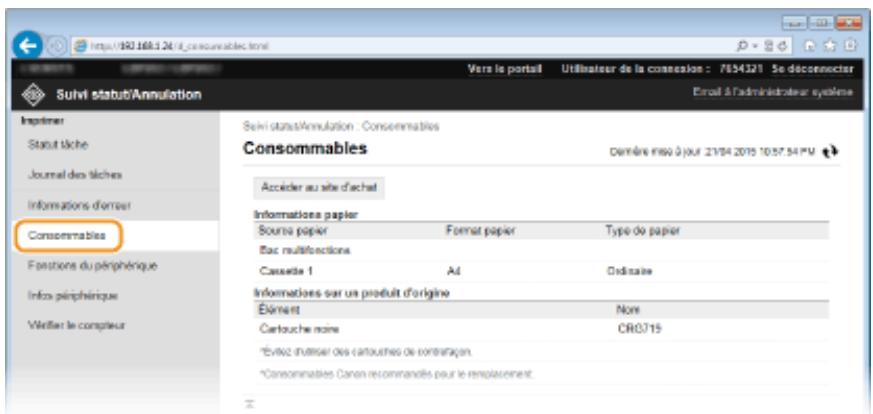The image size is (873, 414).
Task: Click the 'Élément' column header
Action: (279, 309)
